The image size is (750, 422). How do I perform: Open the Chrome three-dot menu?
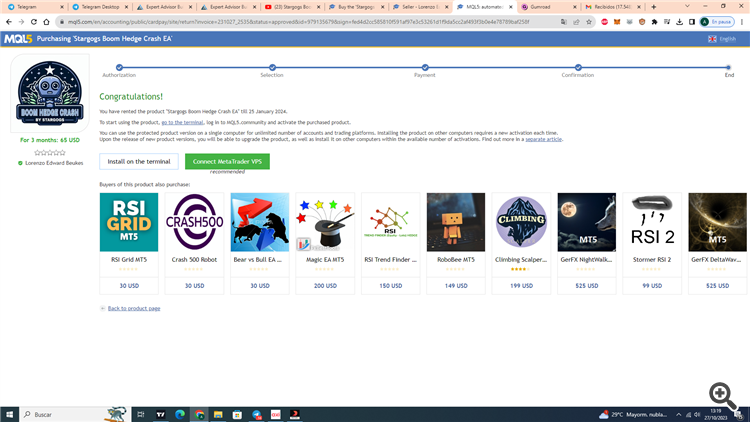[x=742, y=22]
